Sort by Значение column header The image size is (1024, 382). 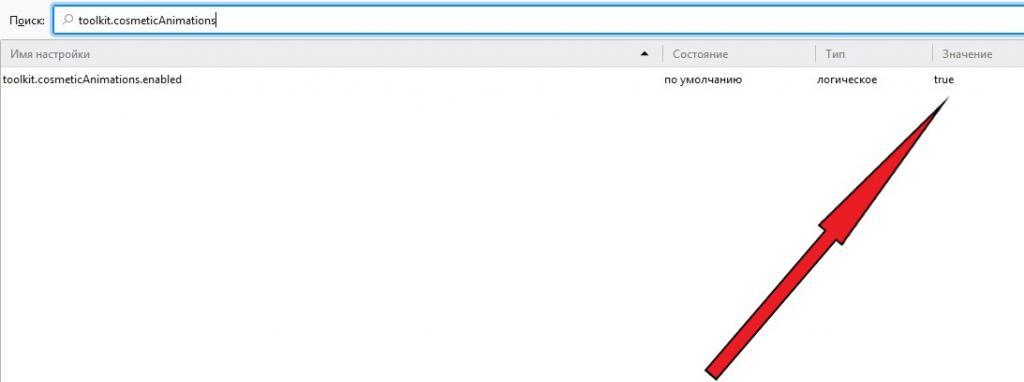[978, 54]
